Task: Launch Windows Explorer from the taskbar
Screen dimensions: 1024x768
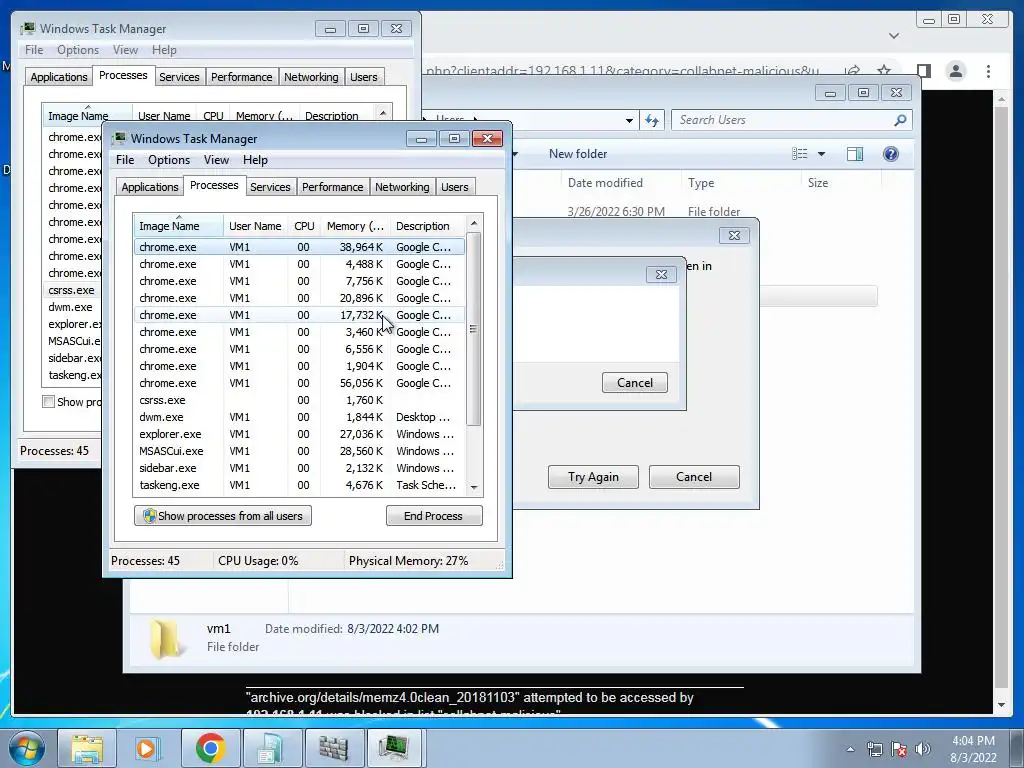Action: 87,748
